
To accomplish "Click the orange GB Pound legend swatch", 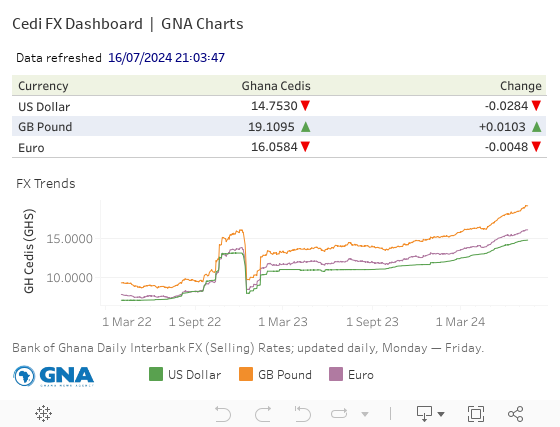I will coord(246,374).
